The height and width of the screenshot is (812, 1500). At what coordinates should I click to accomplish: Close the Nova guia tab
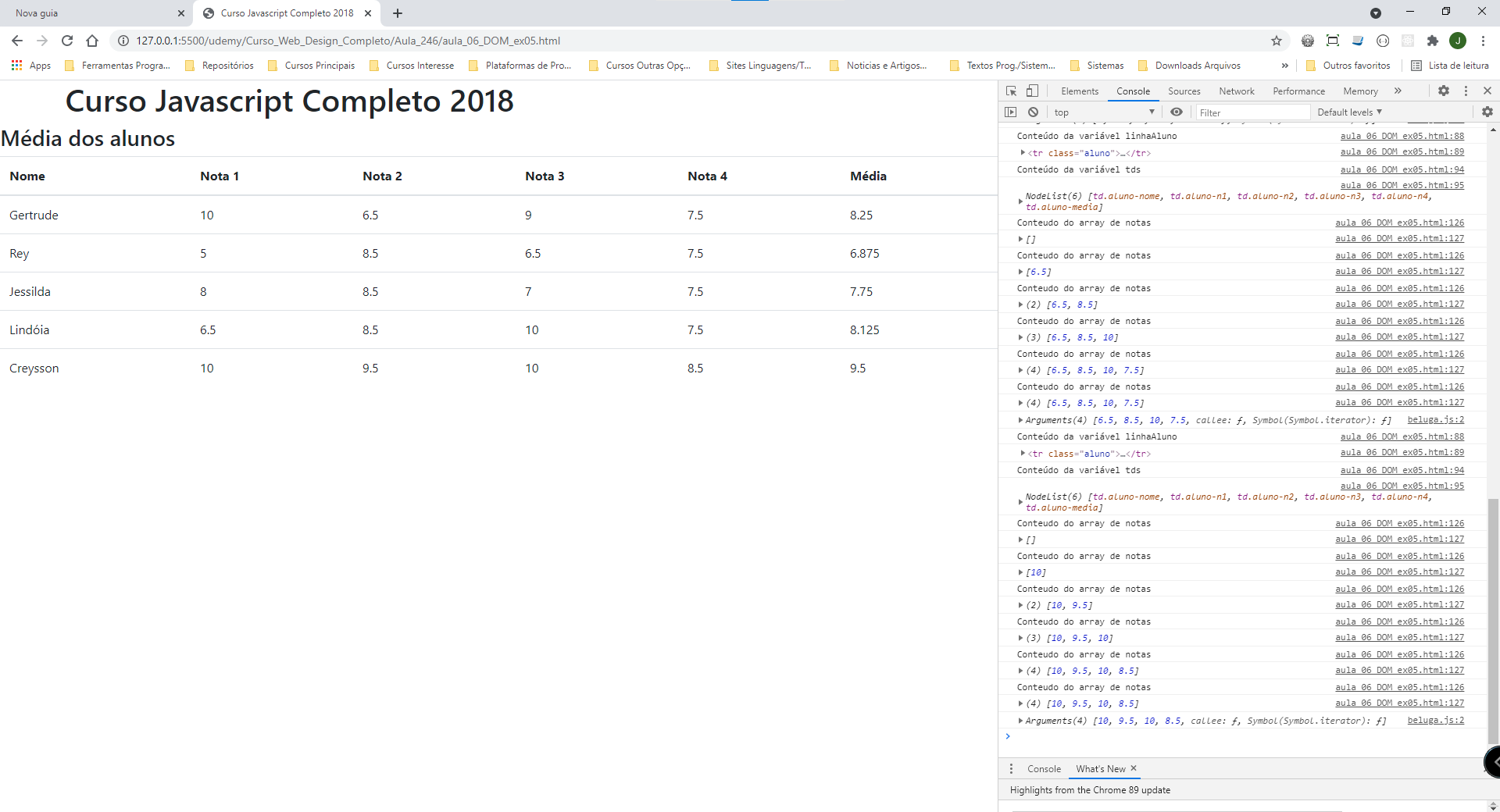click(x=180, y=13)
